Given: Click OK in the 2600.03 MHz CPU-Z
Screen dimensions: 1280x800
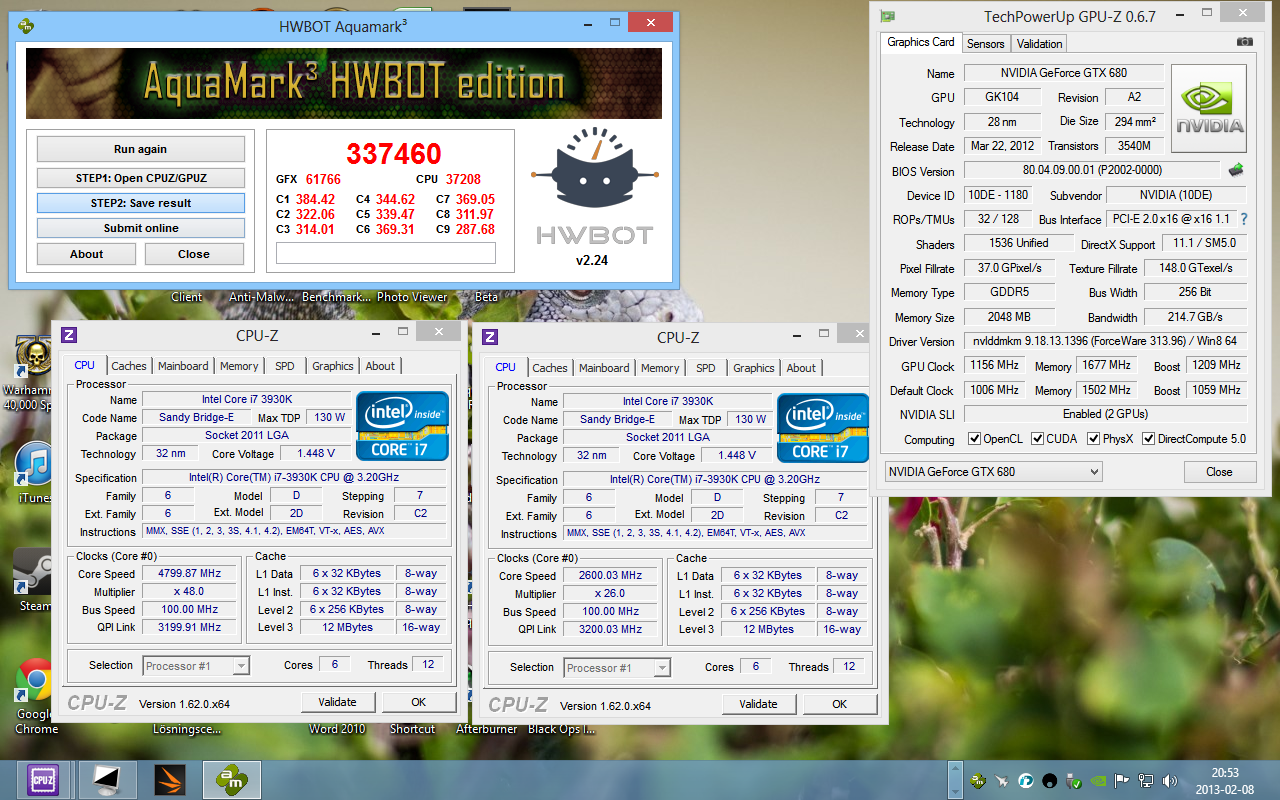Looking at the screenshot, I should pyautogui.click(x=840, y=704).
